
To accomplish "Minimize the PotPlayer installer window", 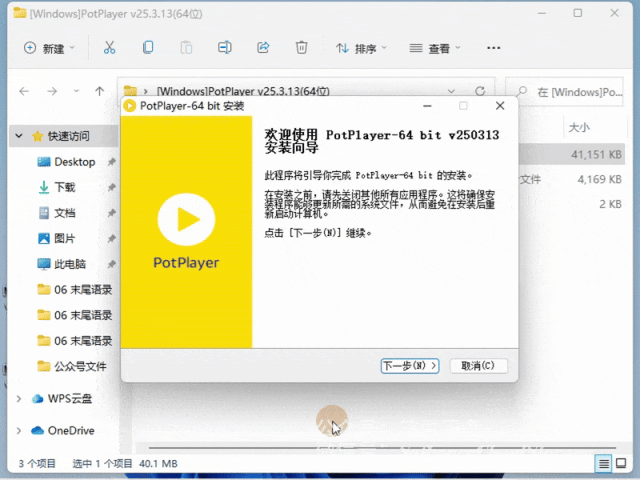I will pyautogui.click(x=427, y=106).
